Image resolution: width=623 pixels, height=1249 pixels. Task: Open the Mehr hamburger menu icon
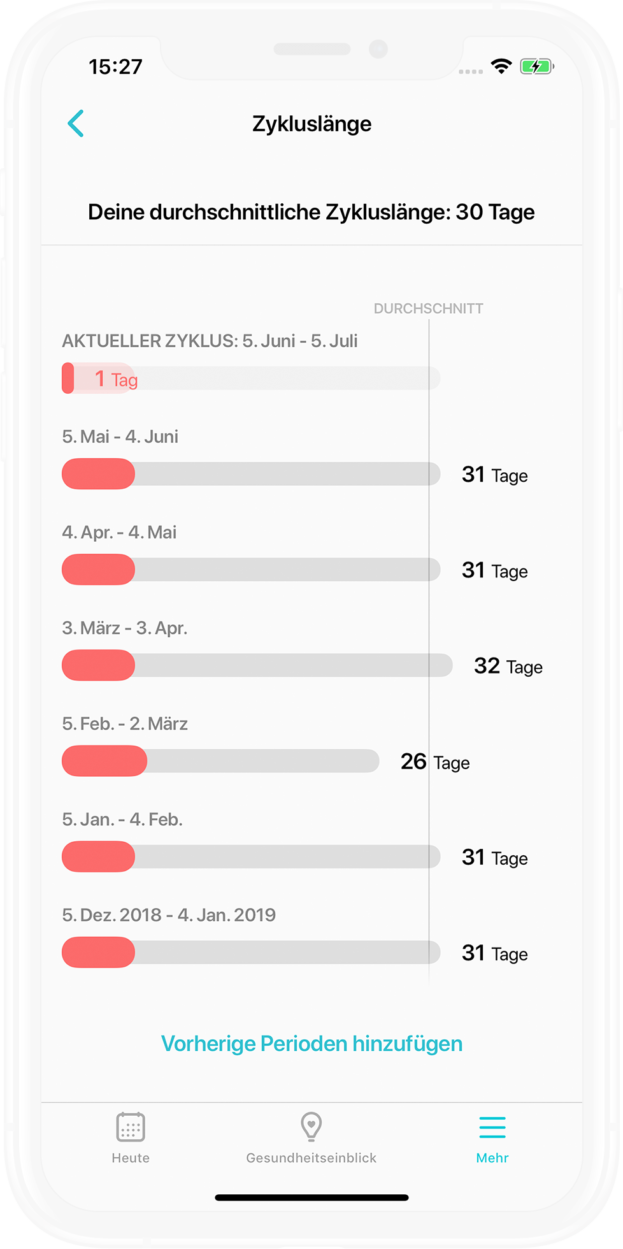[492, 1127]
